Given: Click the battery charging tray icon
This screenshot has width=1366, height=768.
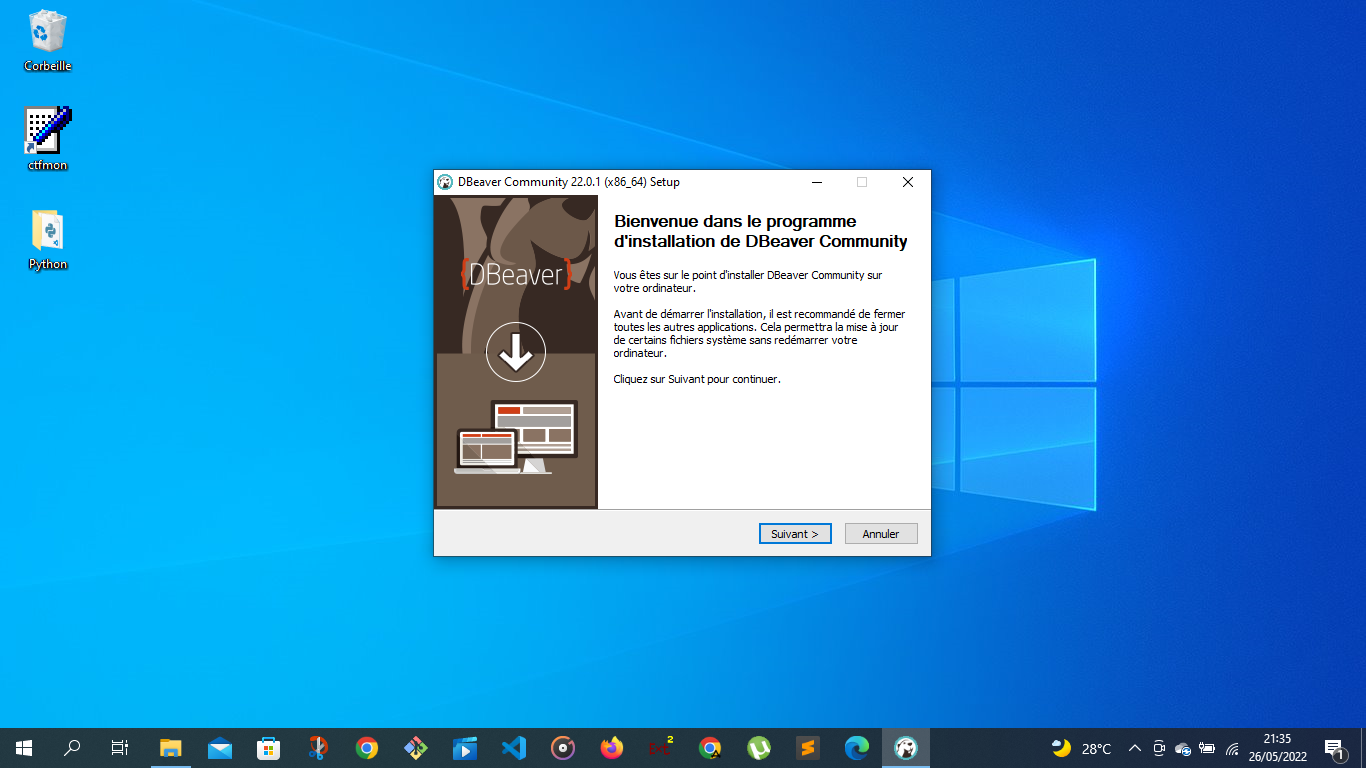Looking at the screenshot, I should tap(1207, 748).
